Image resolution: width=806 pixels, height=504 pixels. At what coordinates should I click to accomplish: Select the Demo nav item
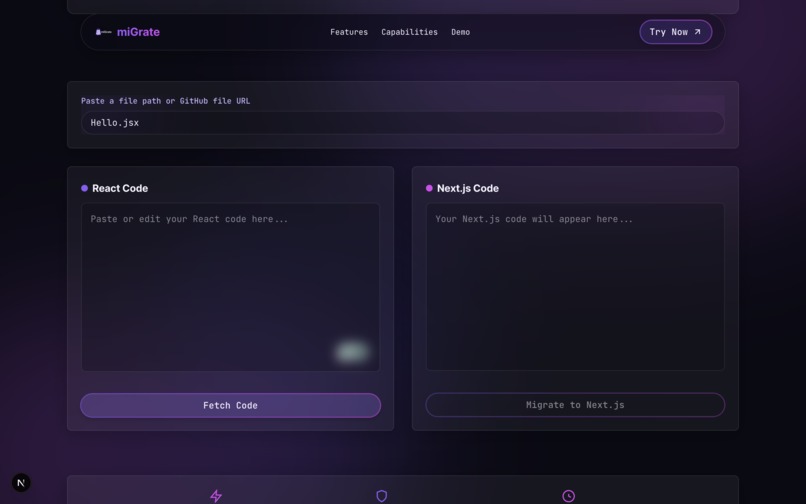[461, 32]
